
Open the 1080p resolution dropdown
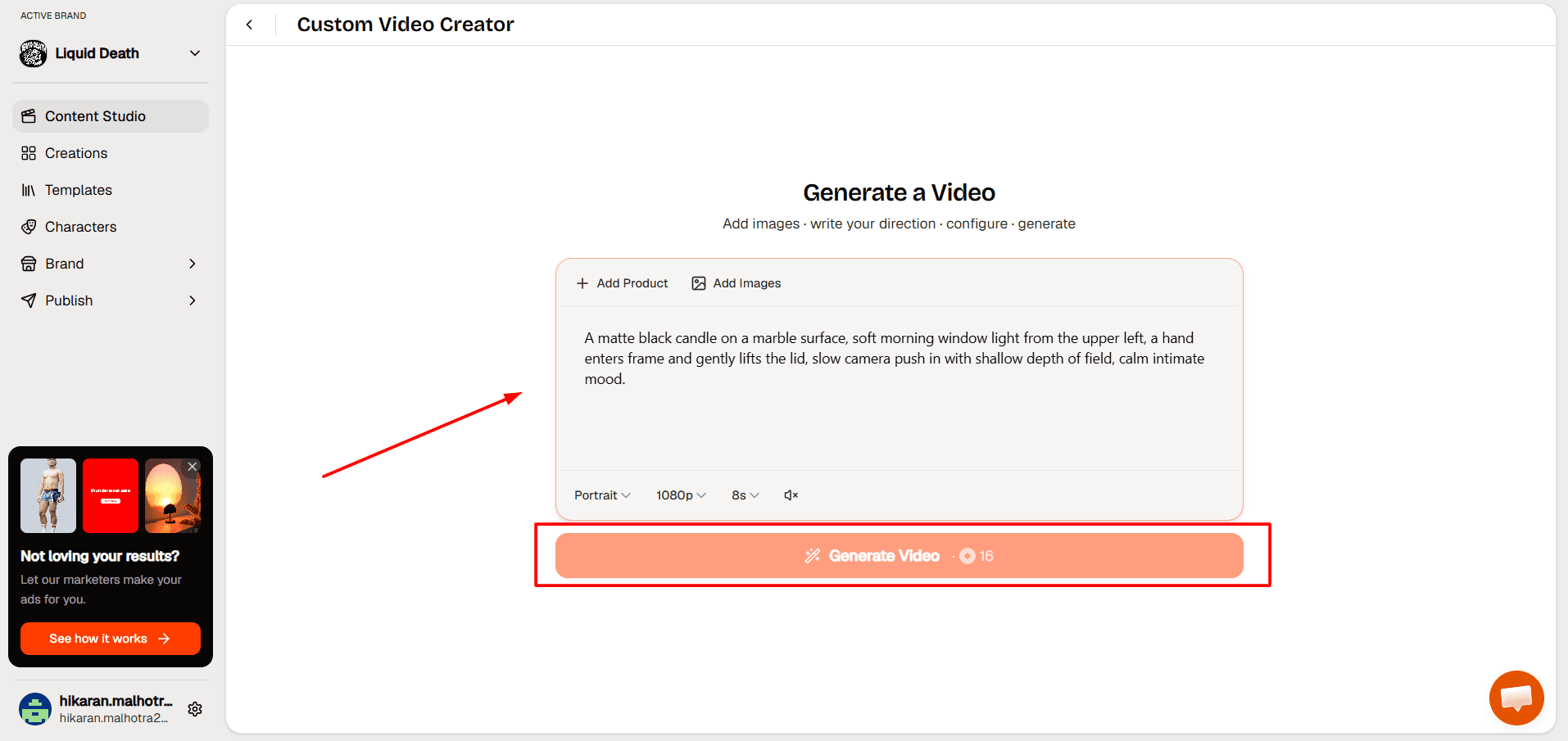pos(681,495)
